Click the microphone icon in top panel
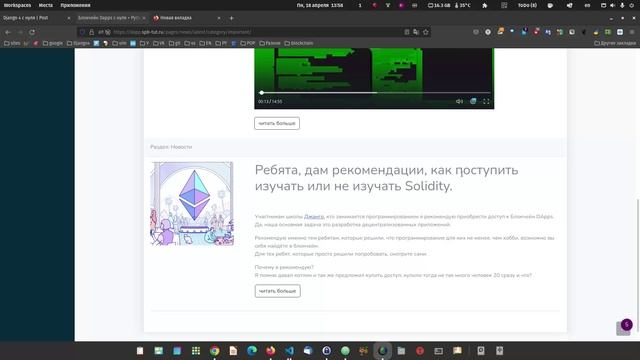The height and width of the screenshot is (360, 640). [x=622, y=5]
